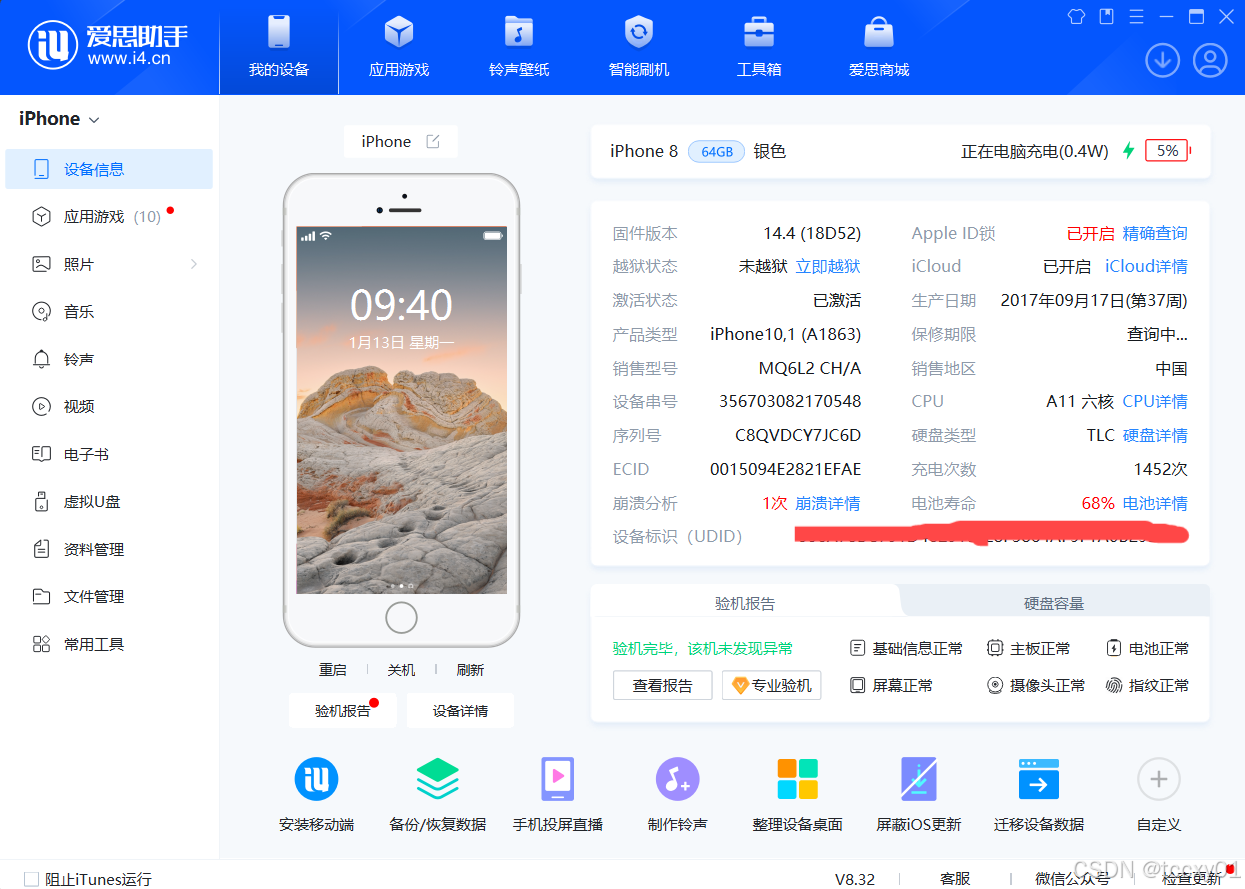1245x889 pixels.
Task: Open the 工具箱 tab
Action: click(759, 47)
